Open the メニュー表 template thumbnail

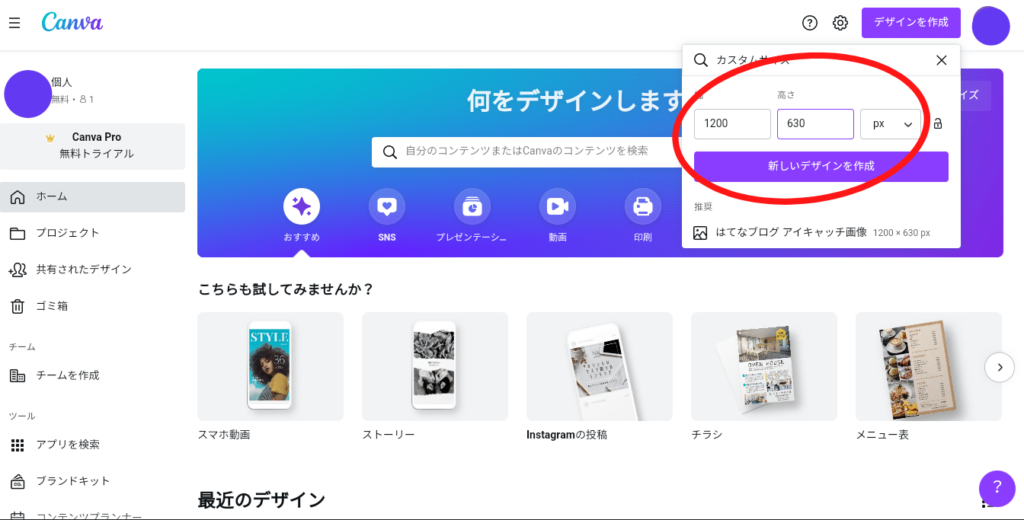(x=928, y=366)
